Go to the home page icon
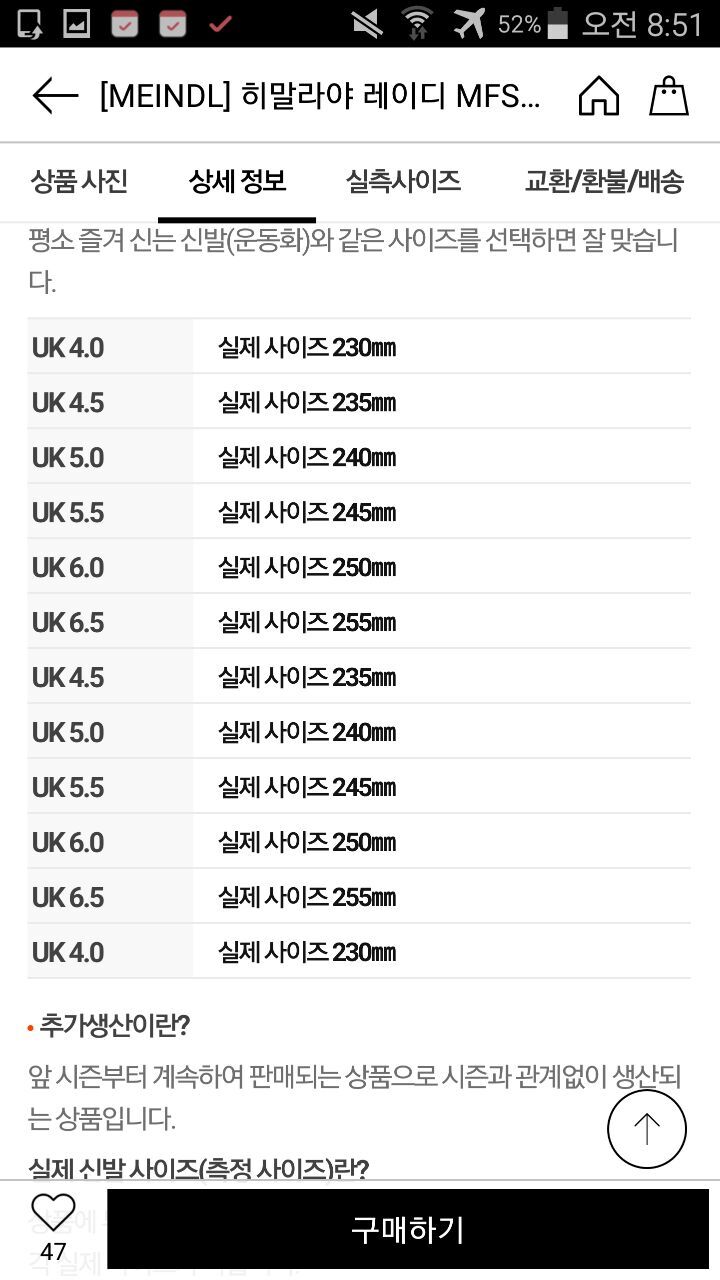Screen dimensions: 720x1280 tap(598, 96)
